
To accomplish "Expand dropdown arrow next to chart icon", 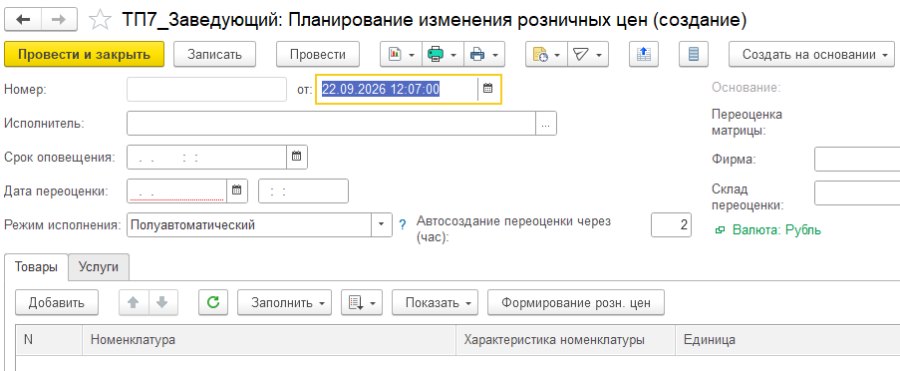I will tap(412, 55).
